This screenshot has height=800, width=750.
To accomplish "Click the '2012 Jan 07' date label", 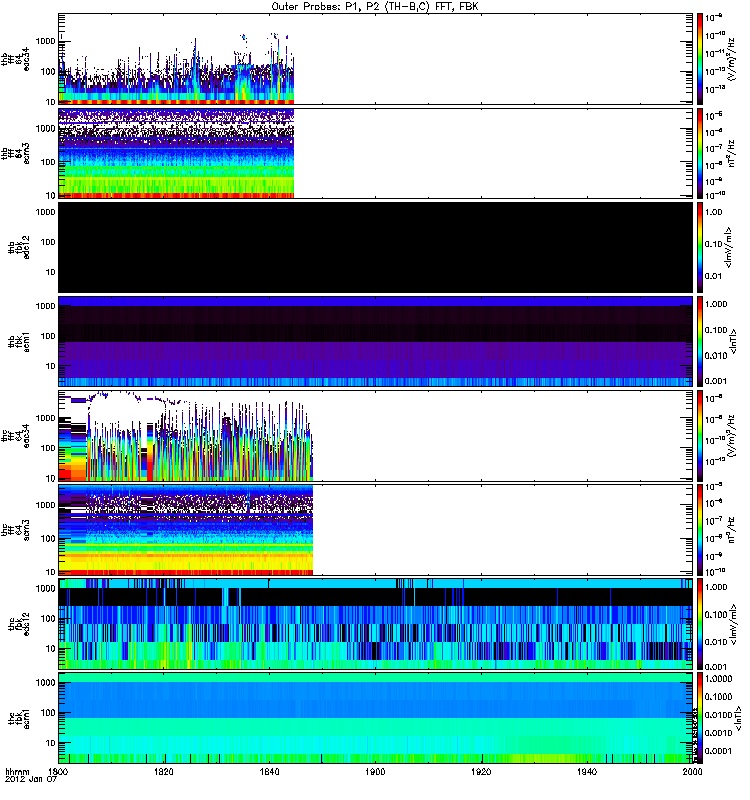I will (x=31, y=780).
